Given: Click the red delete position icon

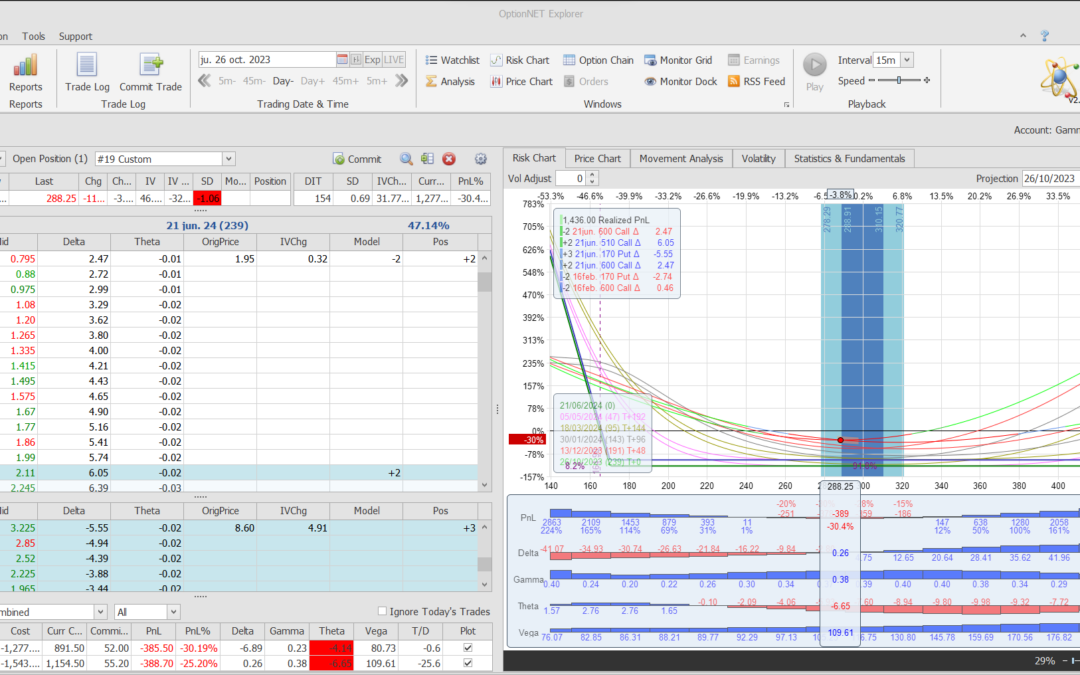Looking at the screenshot, I should point(449,159).
